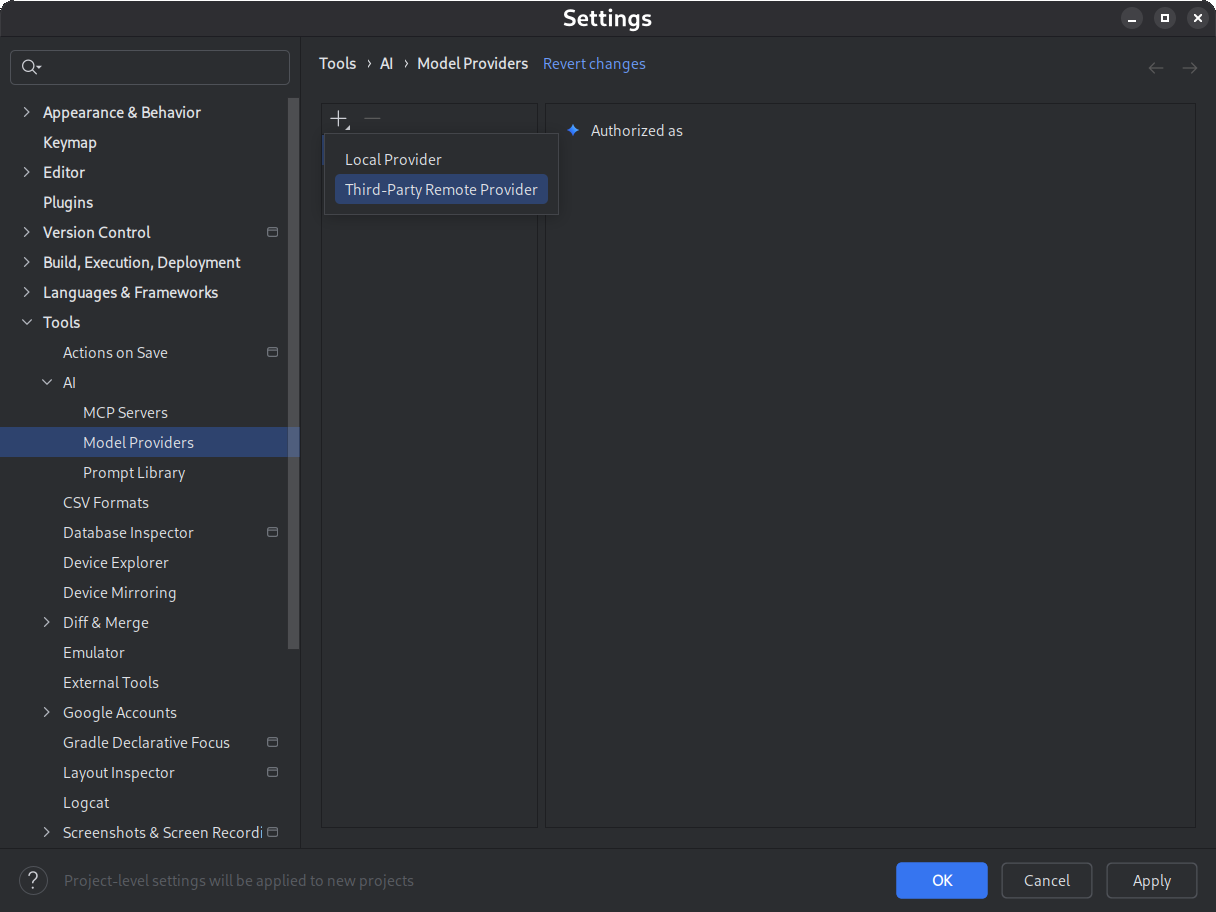Open the help question mark icon

coord(33,880)
